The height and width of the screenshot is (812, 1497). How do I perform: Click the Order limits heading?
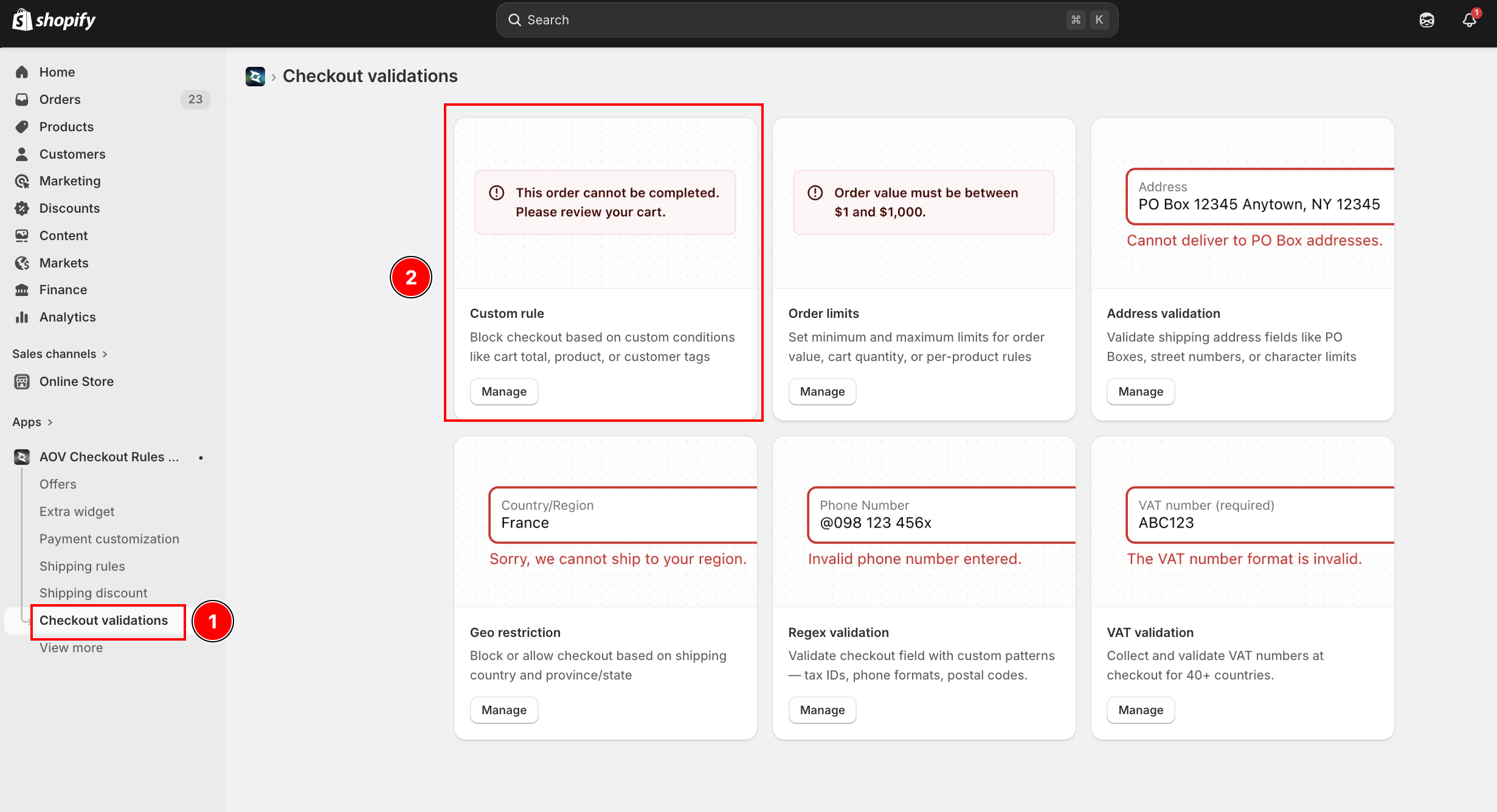(x=823, y=314)
